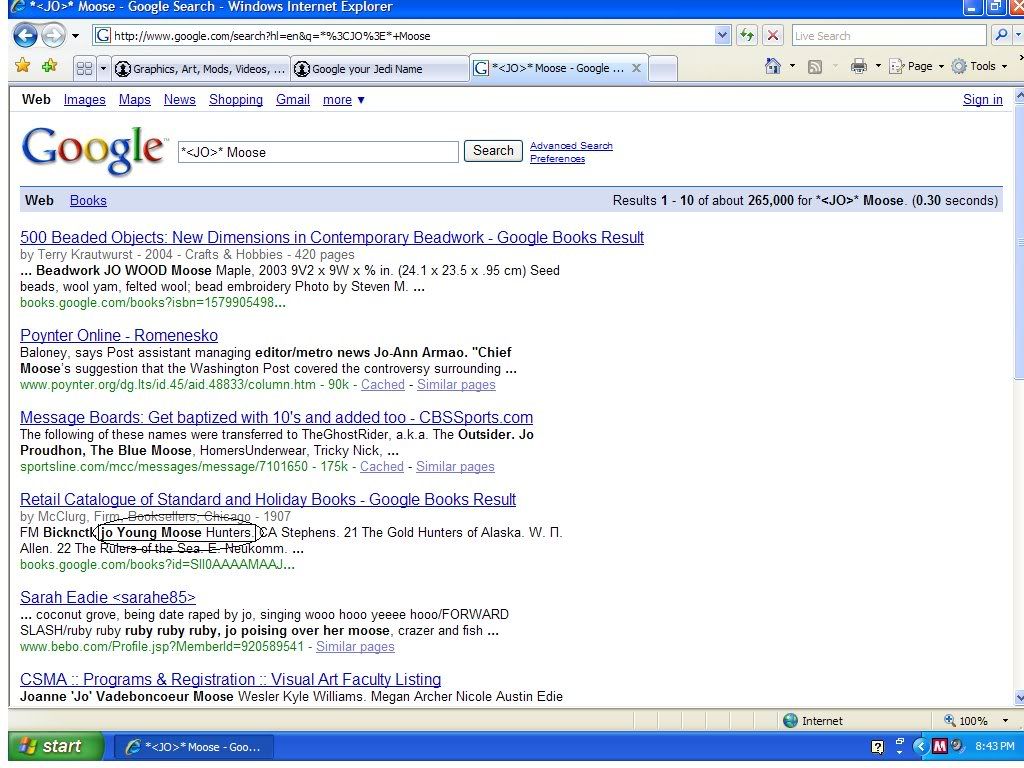Switch to Google your Jedi Name tab
This screenshot has height=768, width=1024.
click(379, 69)
